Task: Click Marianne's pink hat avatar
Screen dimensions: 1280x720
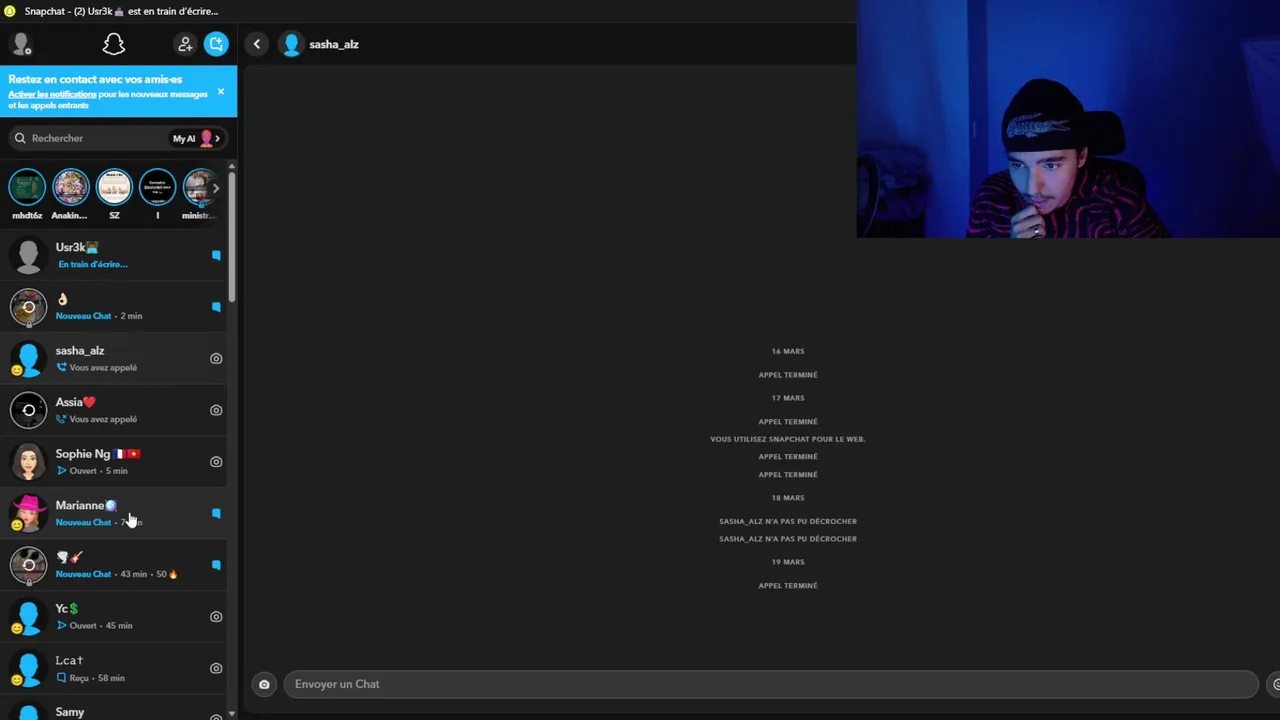Action: tap(28, 513)
